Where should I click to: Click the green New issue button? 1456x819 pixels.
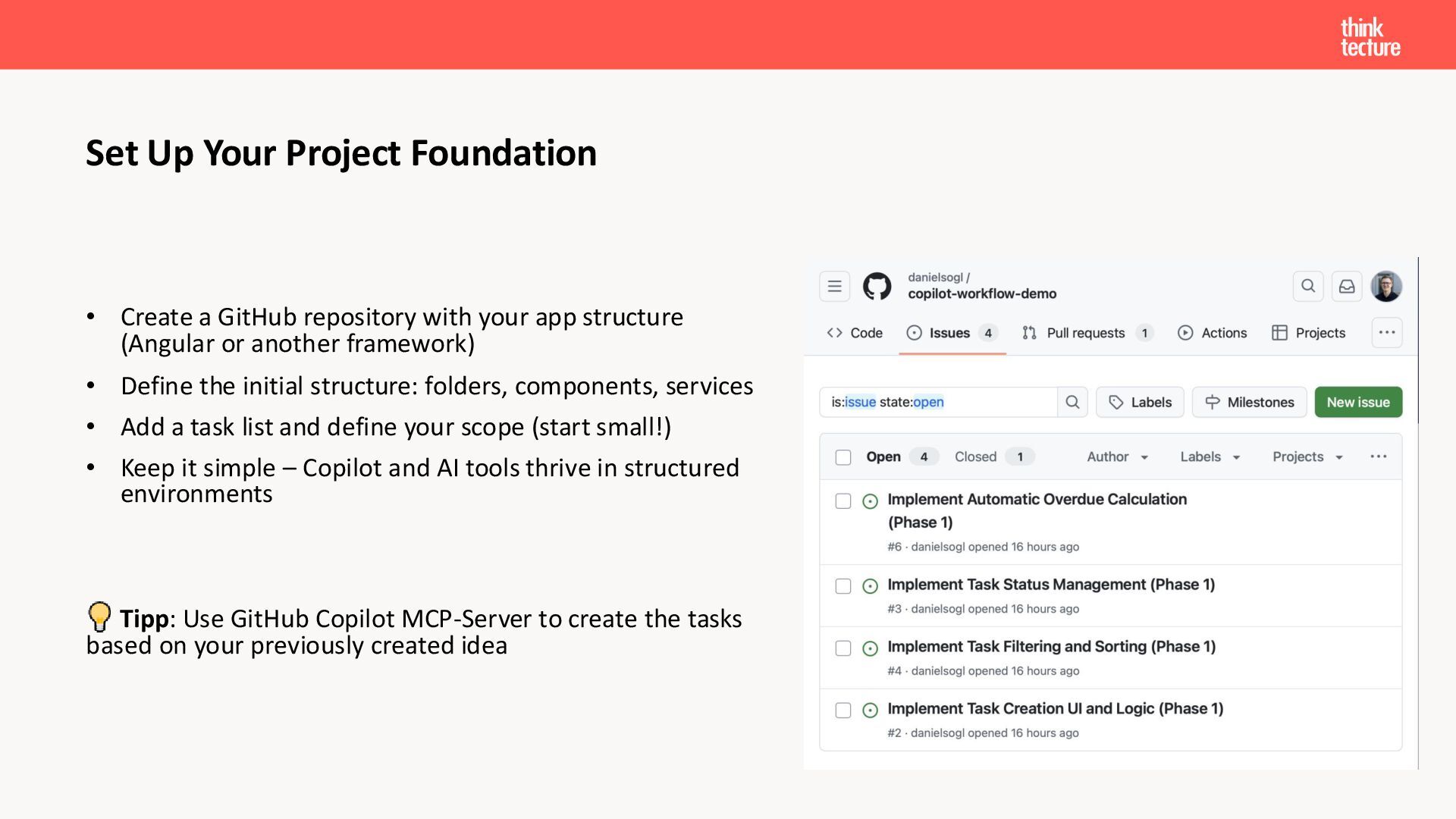pyautogui.click(x=1357, y=402)
